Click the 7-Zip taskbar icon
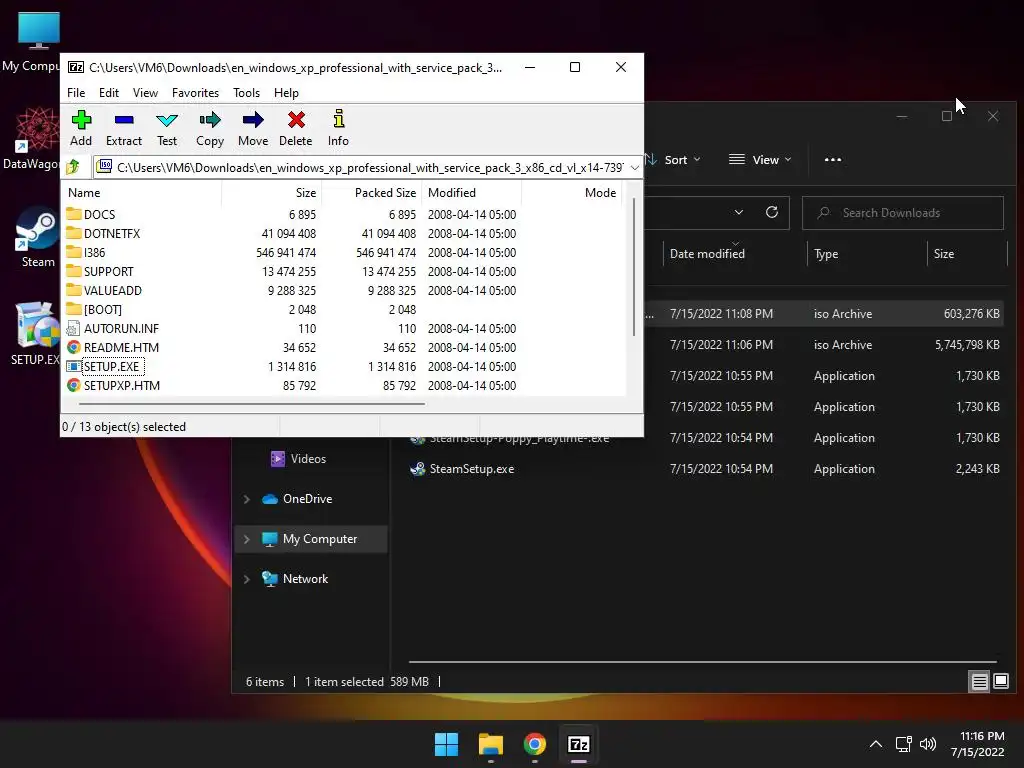This screenshot has height=768, width=1024. [579, 744]
